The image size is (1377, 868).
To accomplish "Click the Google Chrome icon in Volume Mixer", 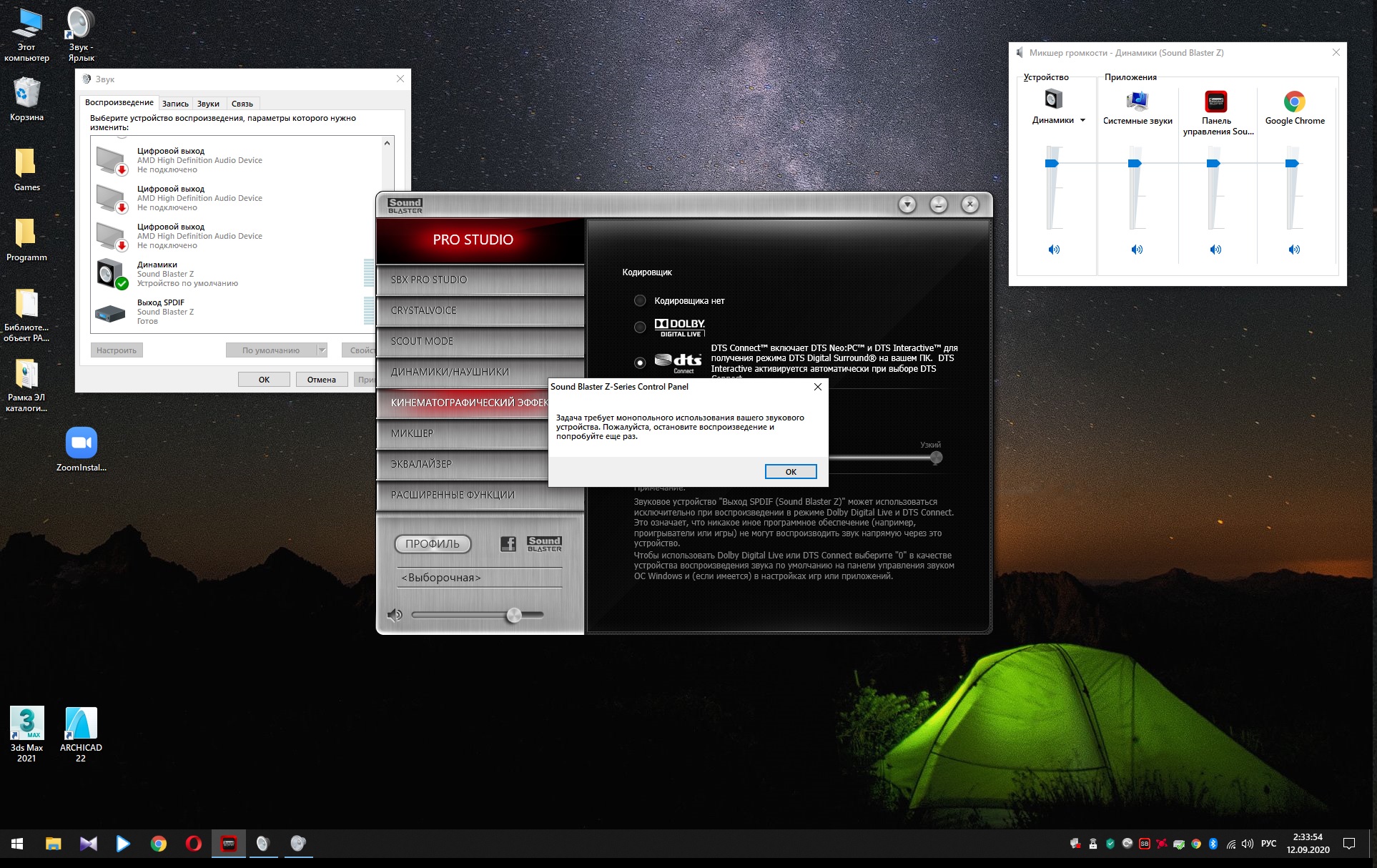I will click(1294, 101).
